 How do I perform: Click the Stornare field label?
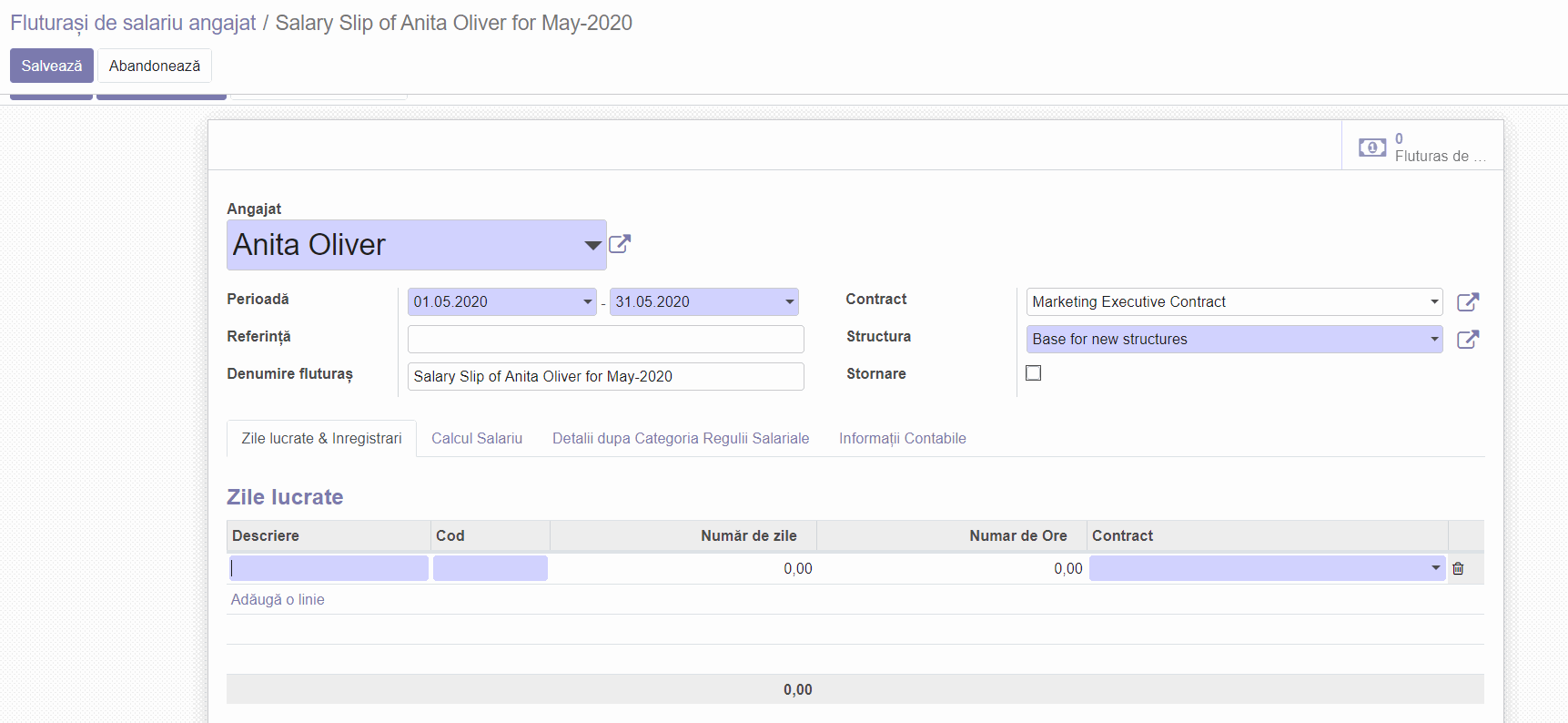875,374
